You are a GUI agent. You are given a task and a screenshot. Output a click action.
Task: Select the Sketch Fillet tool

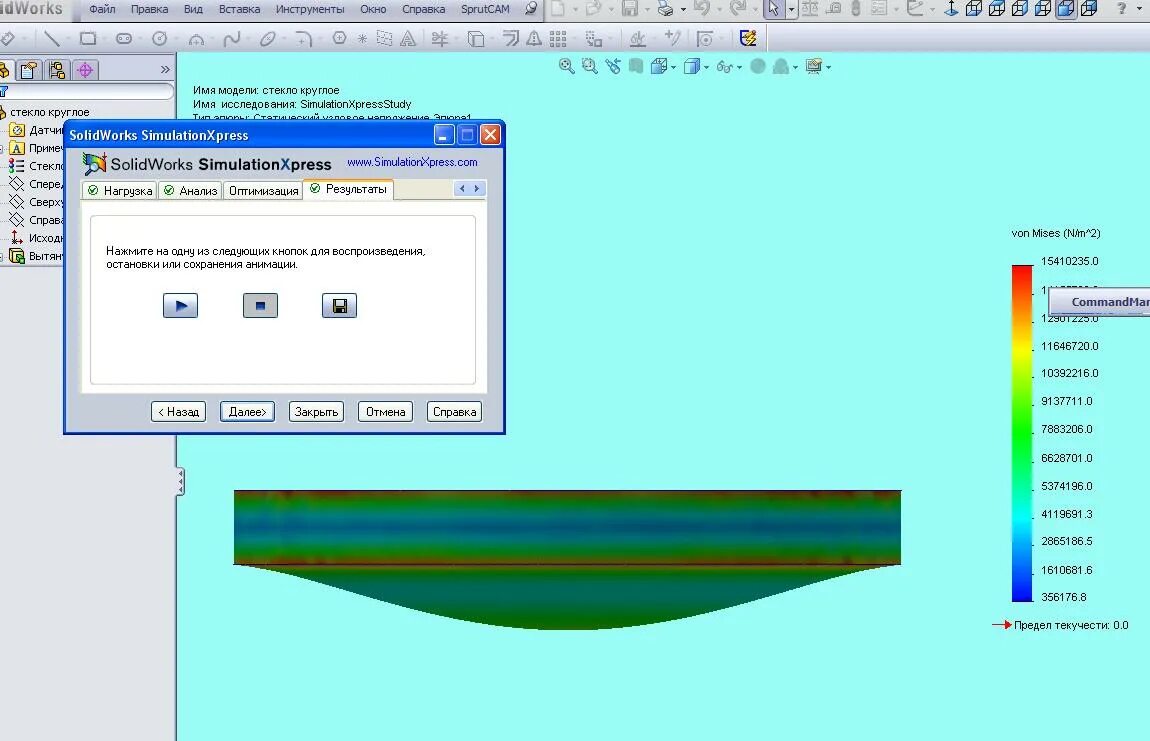304,38
